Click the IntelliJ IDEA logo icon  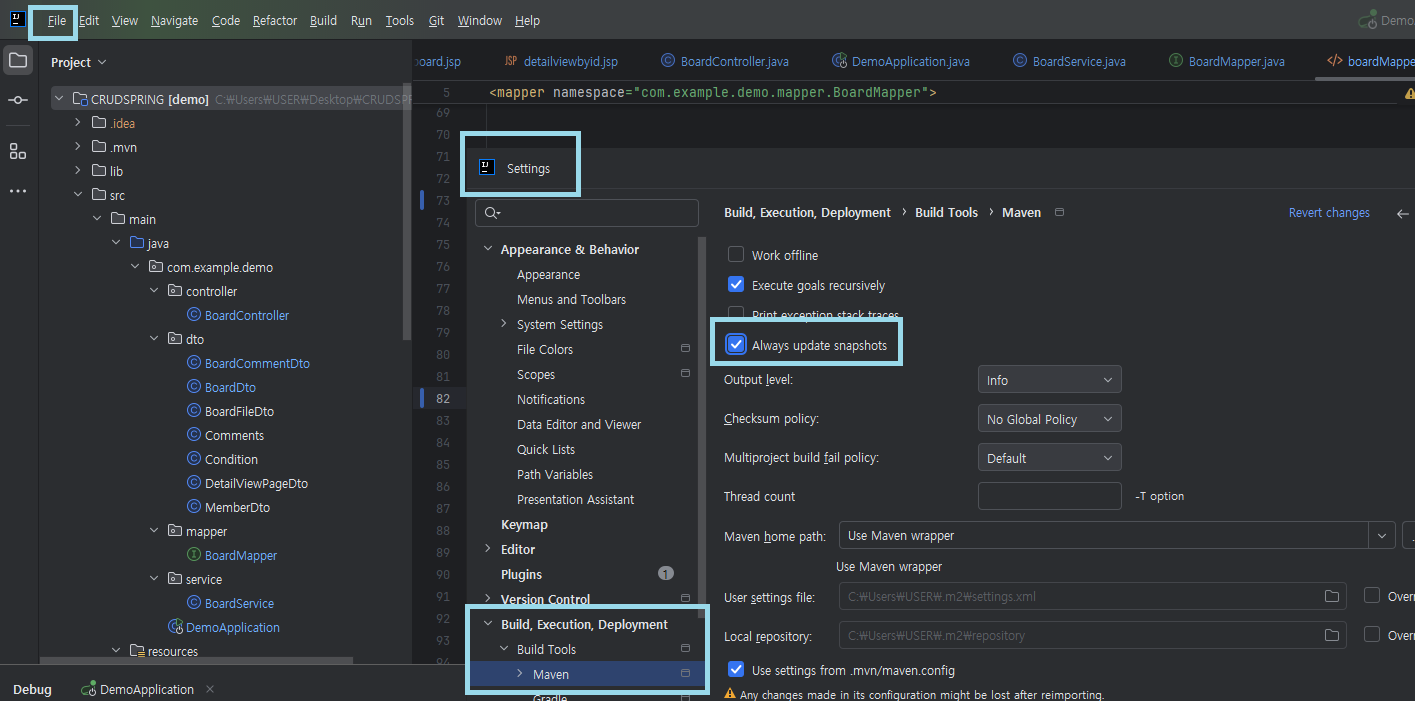[16, 18]
